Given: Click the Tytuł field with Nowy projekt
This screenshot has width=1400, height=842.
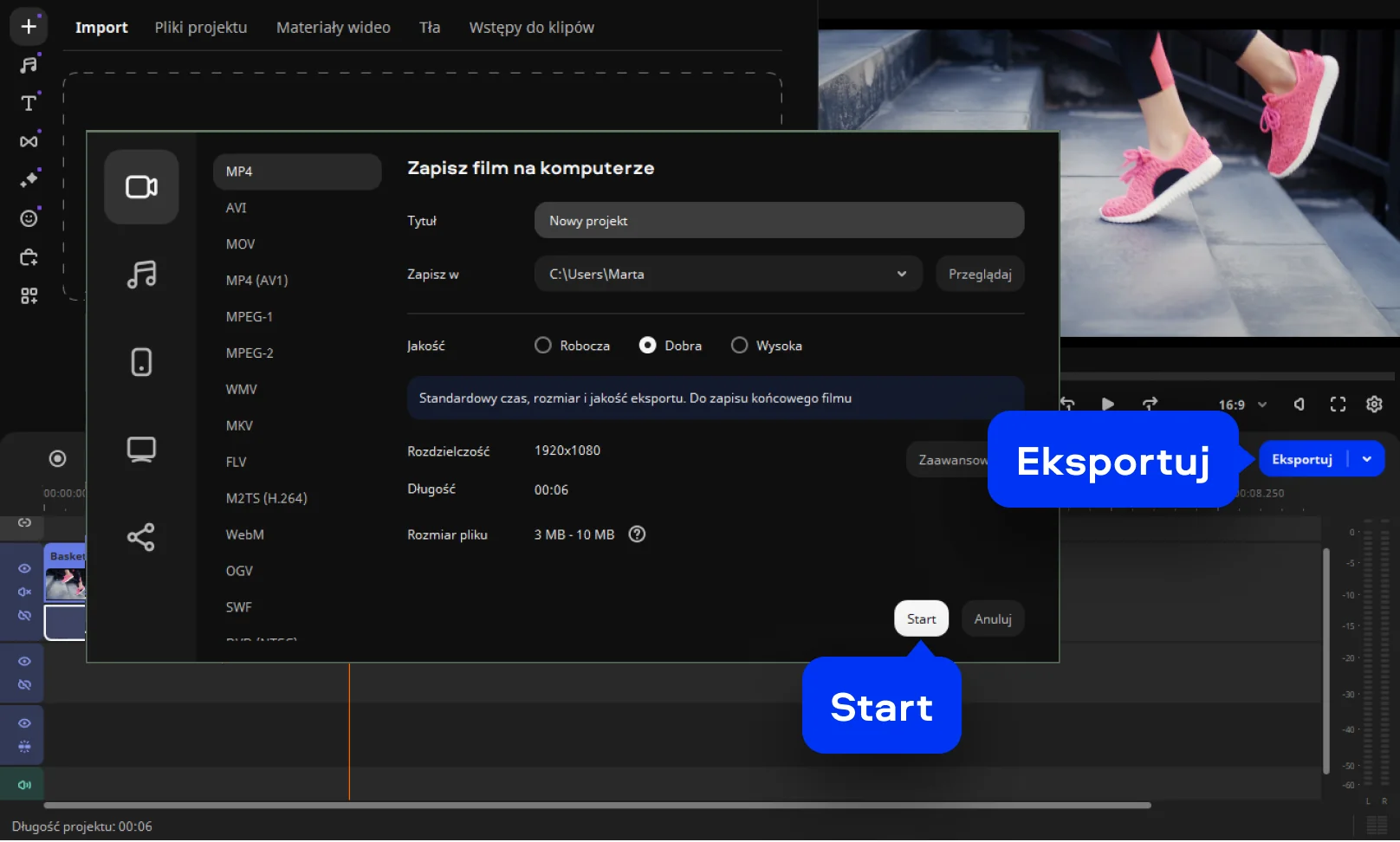Looking at the screenshot, I should click(x=778, y=221).
